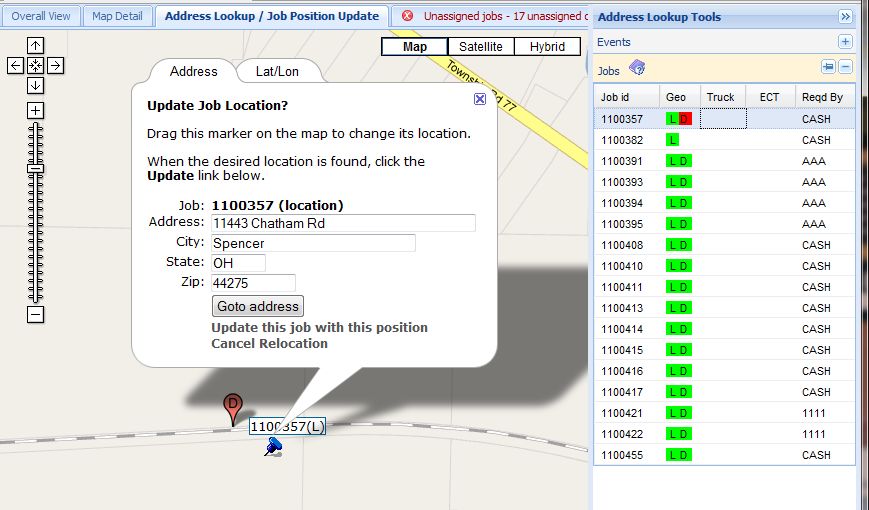Switch map view to Hybrid

pyautogui.click(x=547, y=47)
